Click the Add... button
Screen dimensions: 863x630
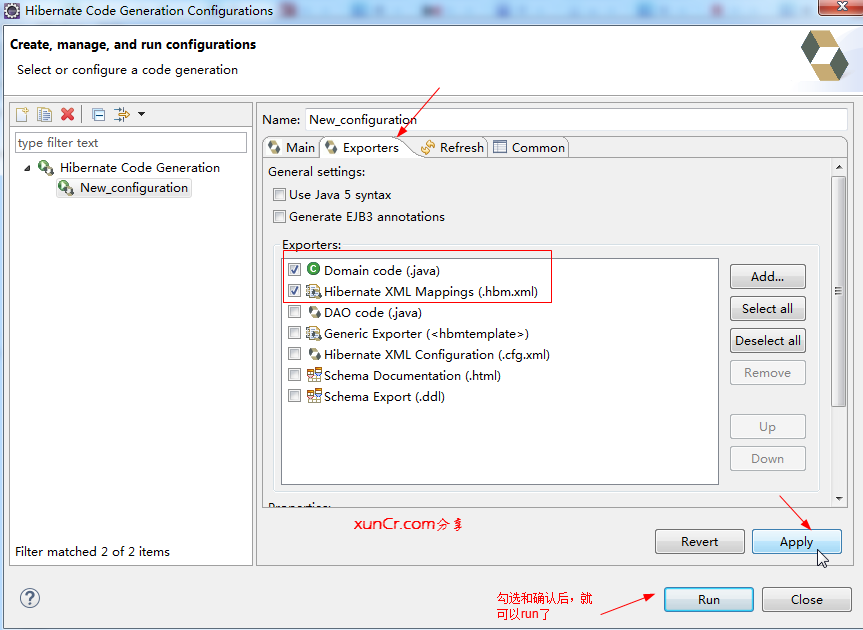(x=768, y=277)
